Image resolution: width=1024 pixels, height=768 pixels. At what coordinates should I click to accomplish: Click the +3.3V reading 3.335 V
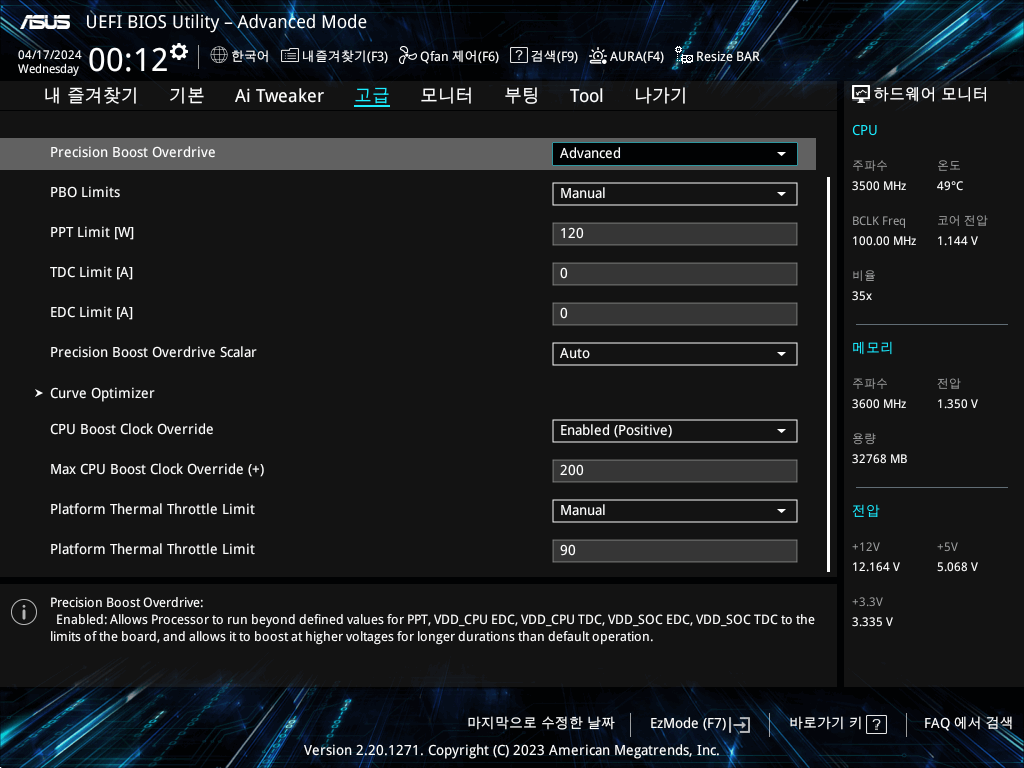point(871,622)
